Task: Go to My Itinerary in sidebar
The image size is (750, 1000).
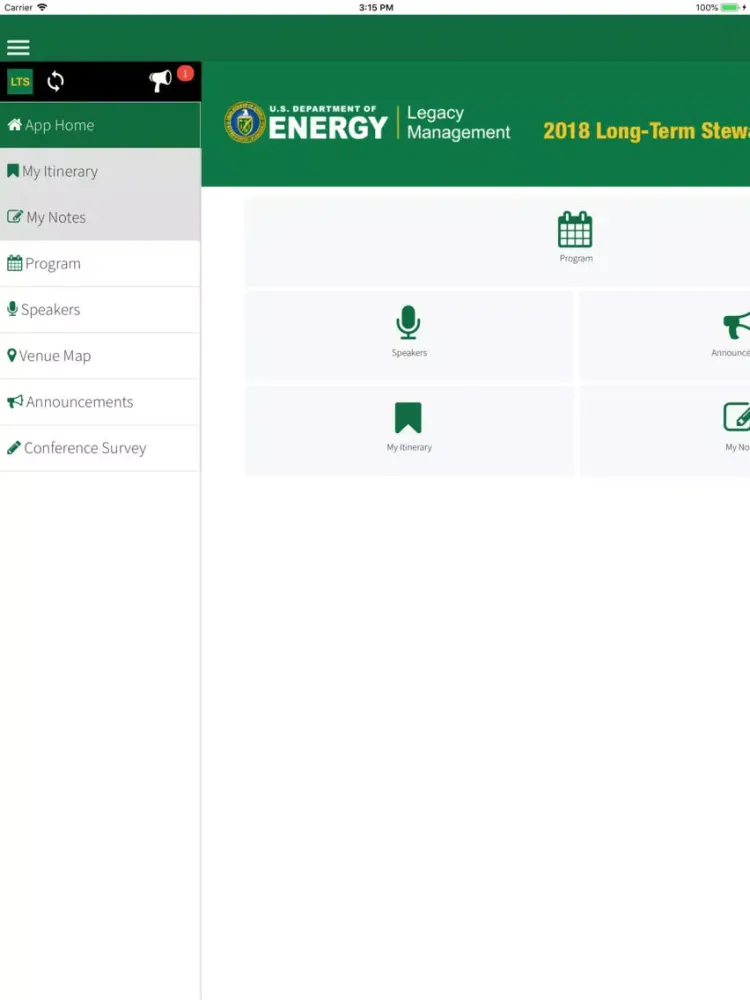Action: [100, 171]
